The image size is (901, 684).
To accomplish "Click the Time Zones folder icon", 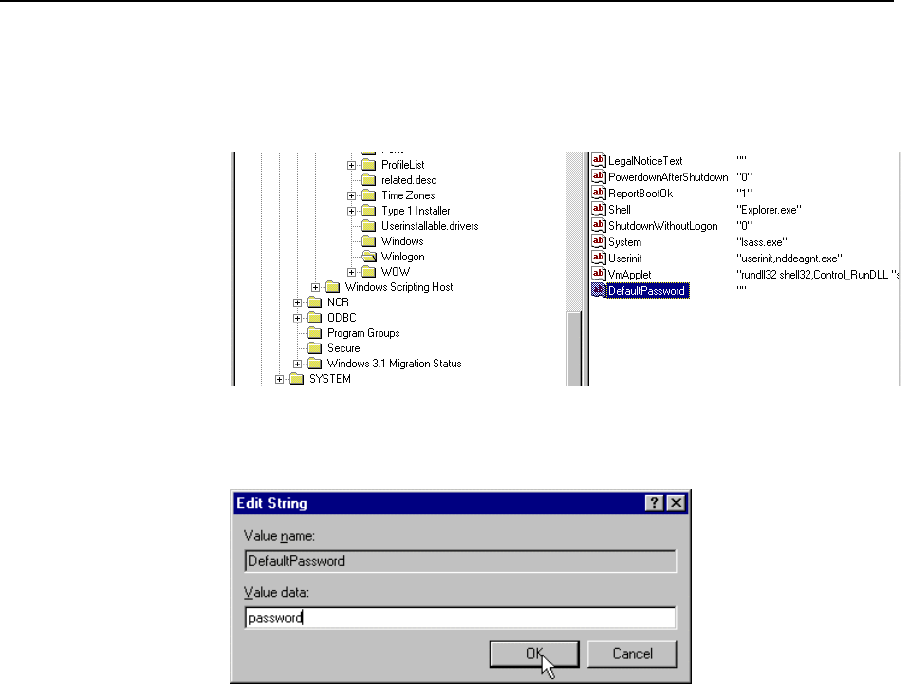I will (x=368, y=195).
